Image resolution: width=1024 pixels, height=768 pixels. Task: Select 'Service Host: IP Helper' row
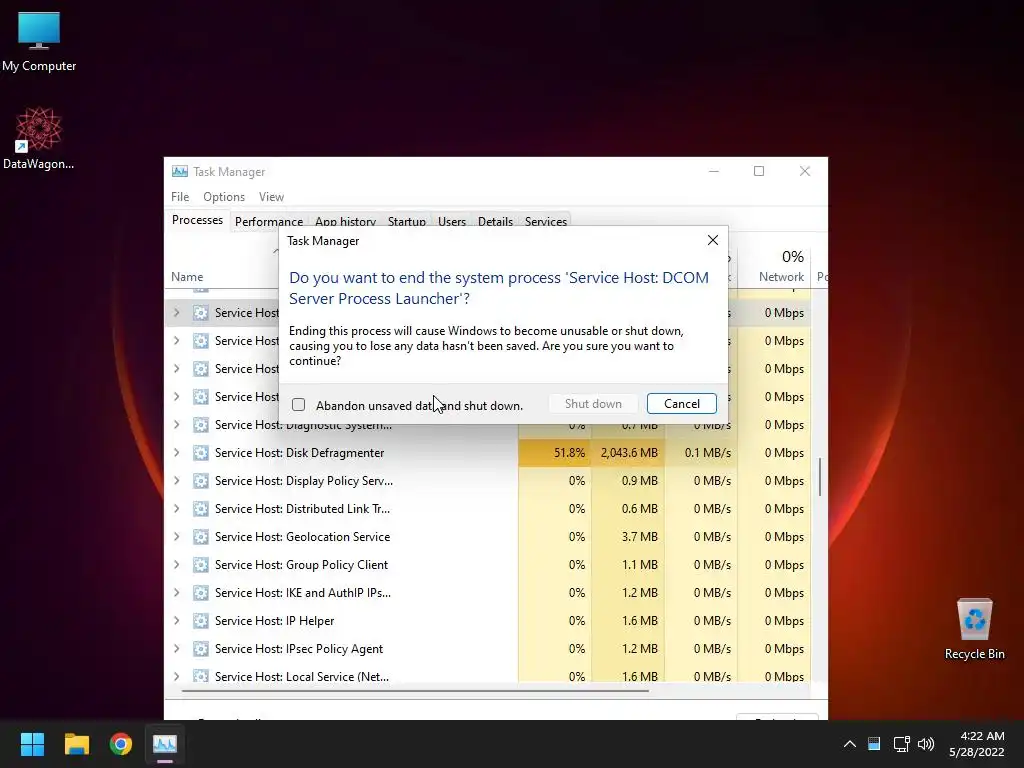488,620
